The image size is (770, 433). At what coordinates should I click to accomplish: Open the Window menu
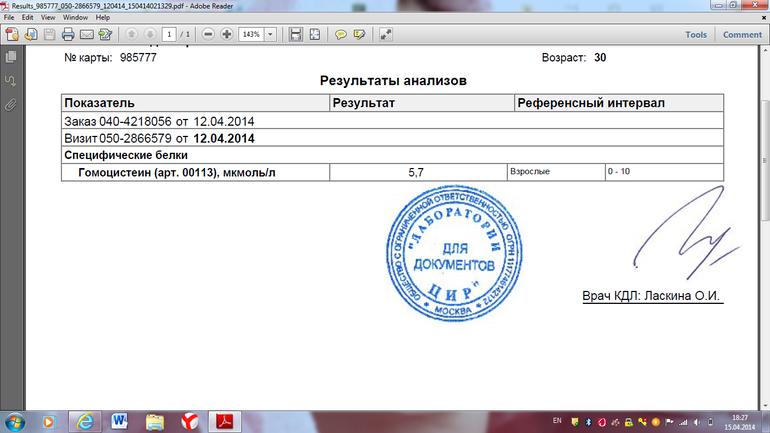point(74,18)
